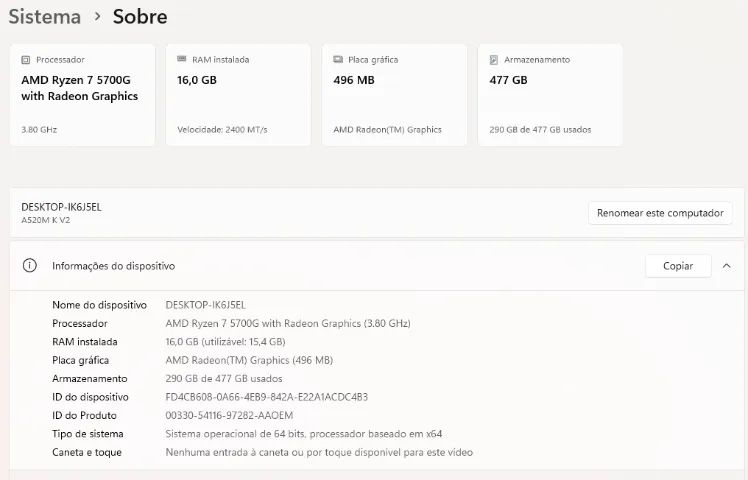This screenshot has height=480, width=748.
Task: Click Renomear este computador button
Action: point(660,213)
